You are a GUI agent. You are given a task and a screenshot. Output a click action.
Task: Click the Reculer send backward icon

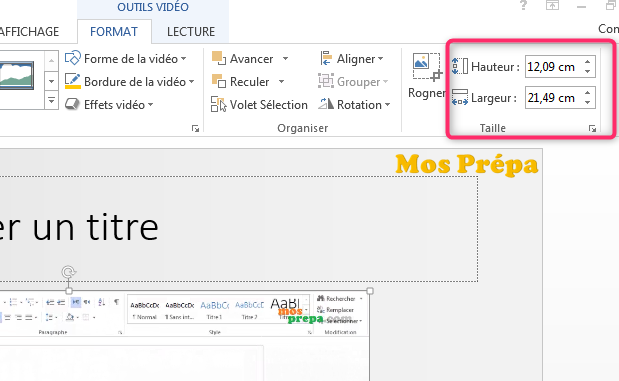tap(219, 81)
